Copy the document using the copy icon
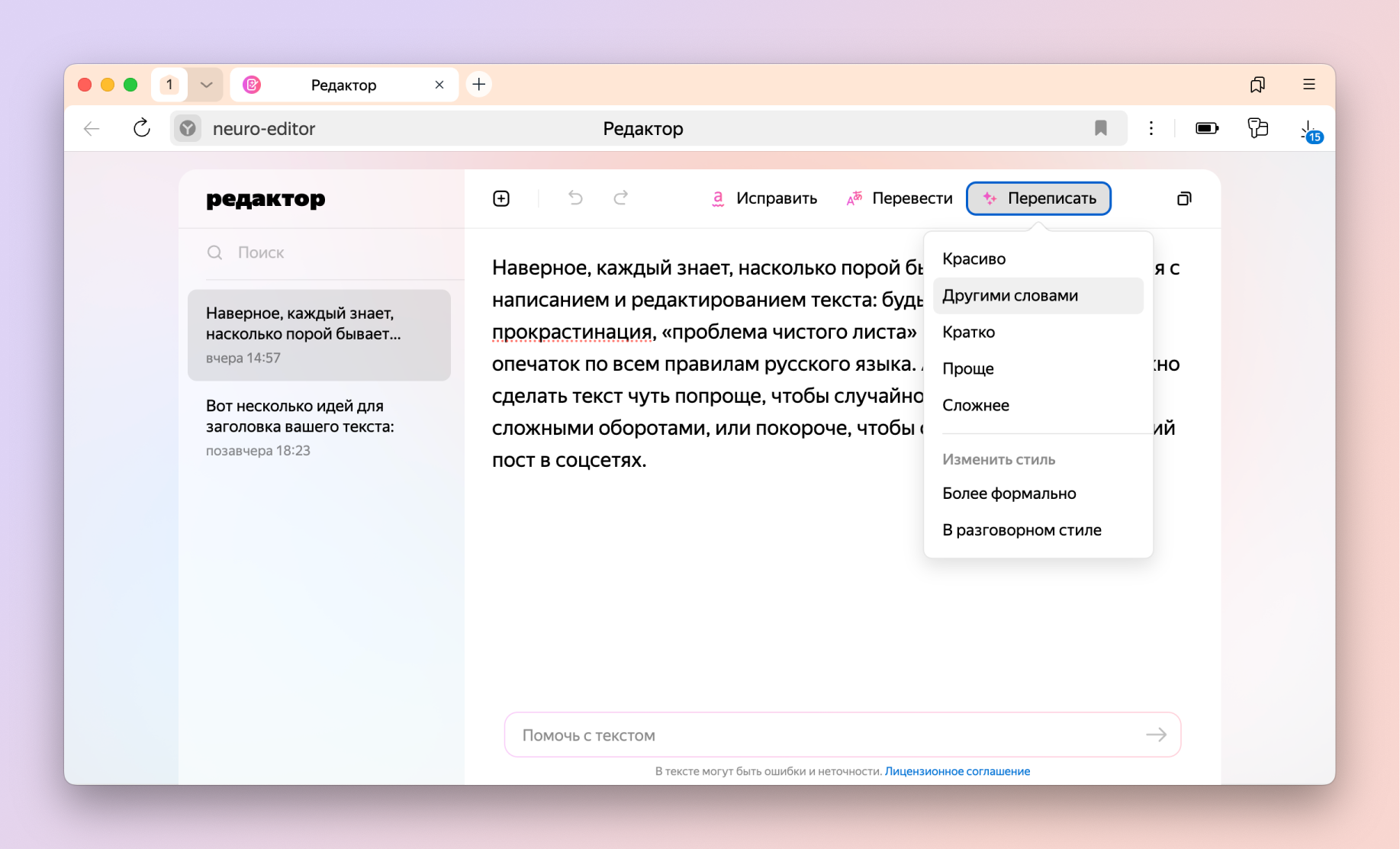This screenshot has width=1400, height=849. click(1184, 198)
